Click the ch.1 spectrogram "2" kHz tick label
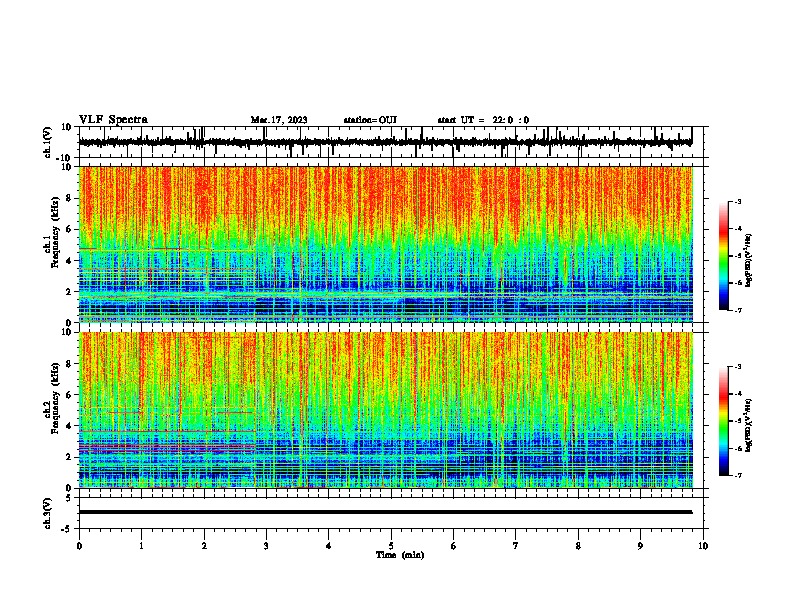This screenshot has height=612, width=792. pos(70,291)
